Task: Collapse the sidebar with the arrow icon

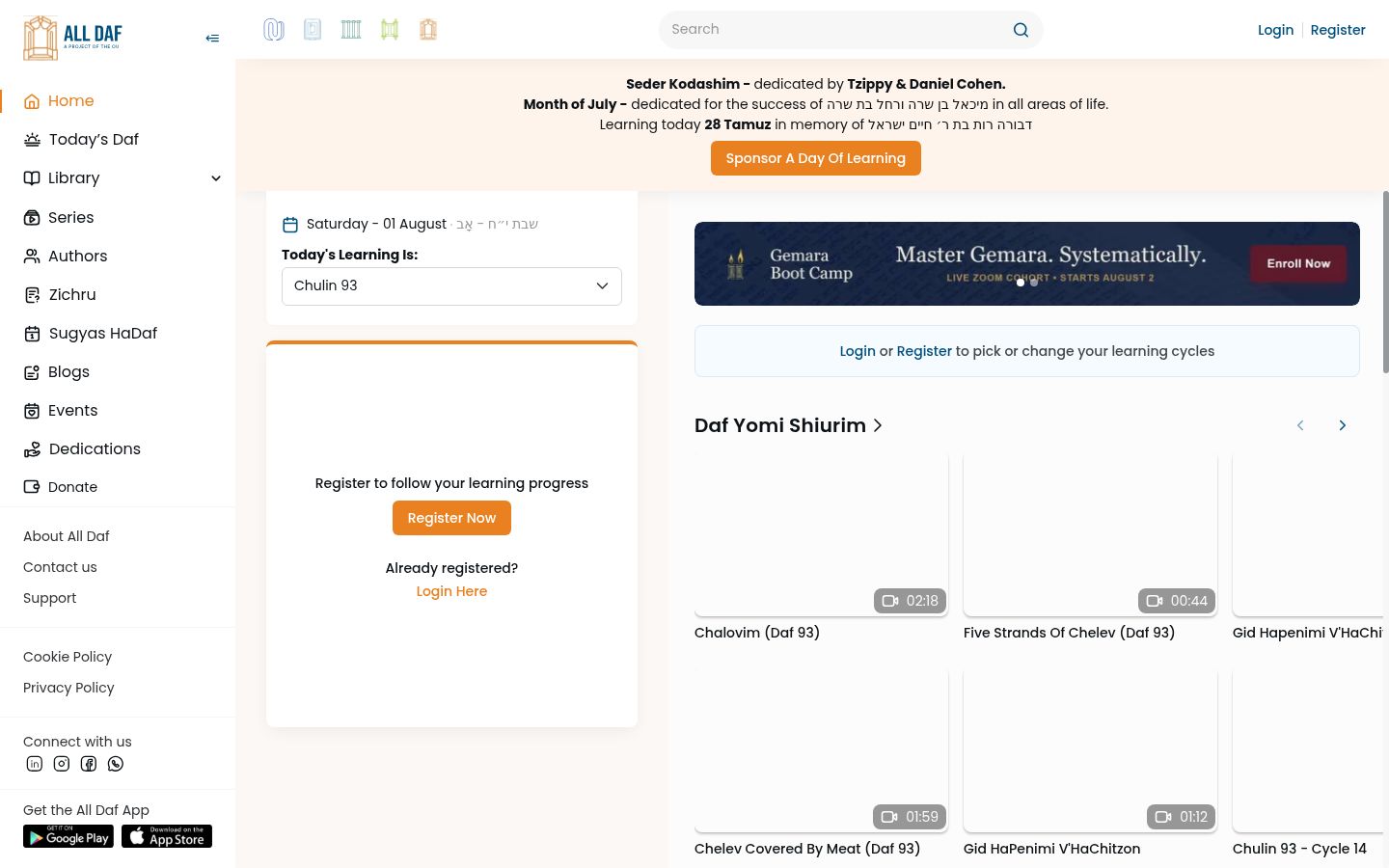Action: point(212,39)
